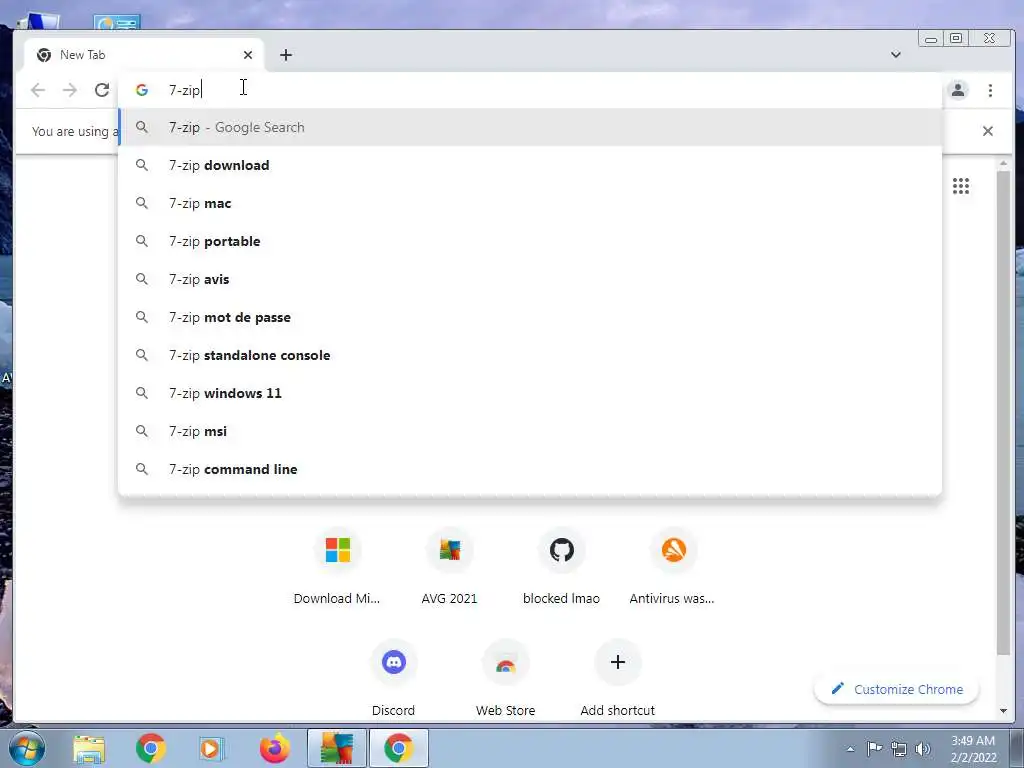This screenshot has width=1024, height=768.
Task: Pick '7-zip standalone console' suggestion
Action: tap(530, 355)
